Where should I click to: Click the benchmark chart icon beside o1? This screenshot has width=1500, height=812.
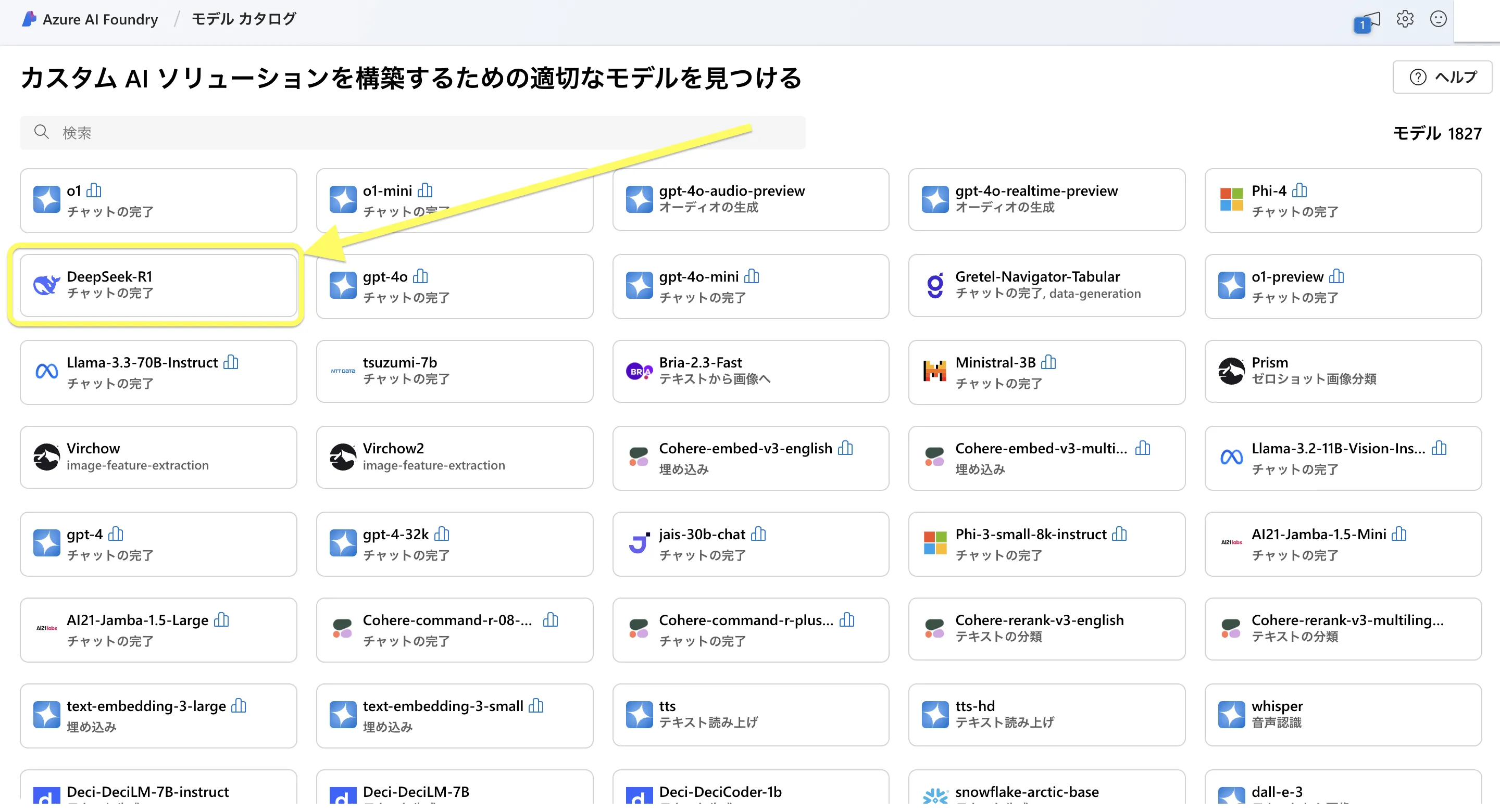94,191
